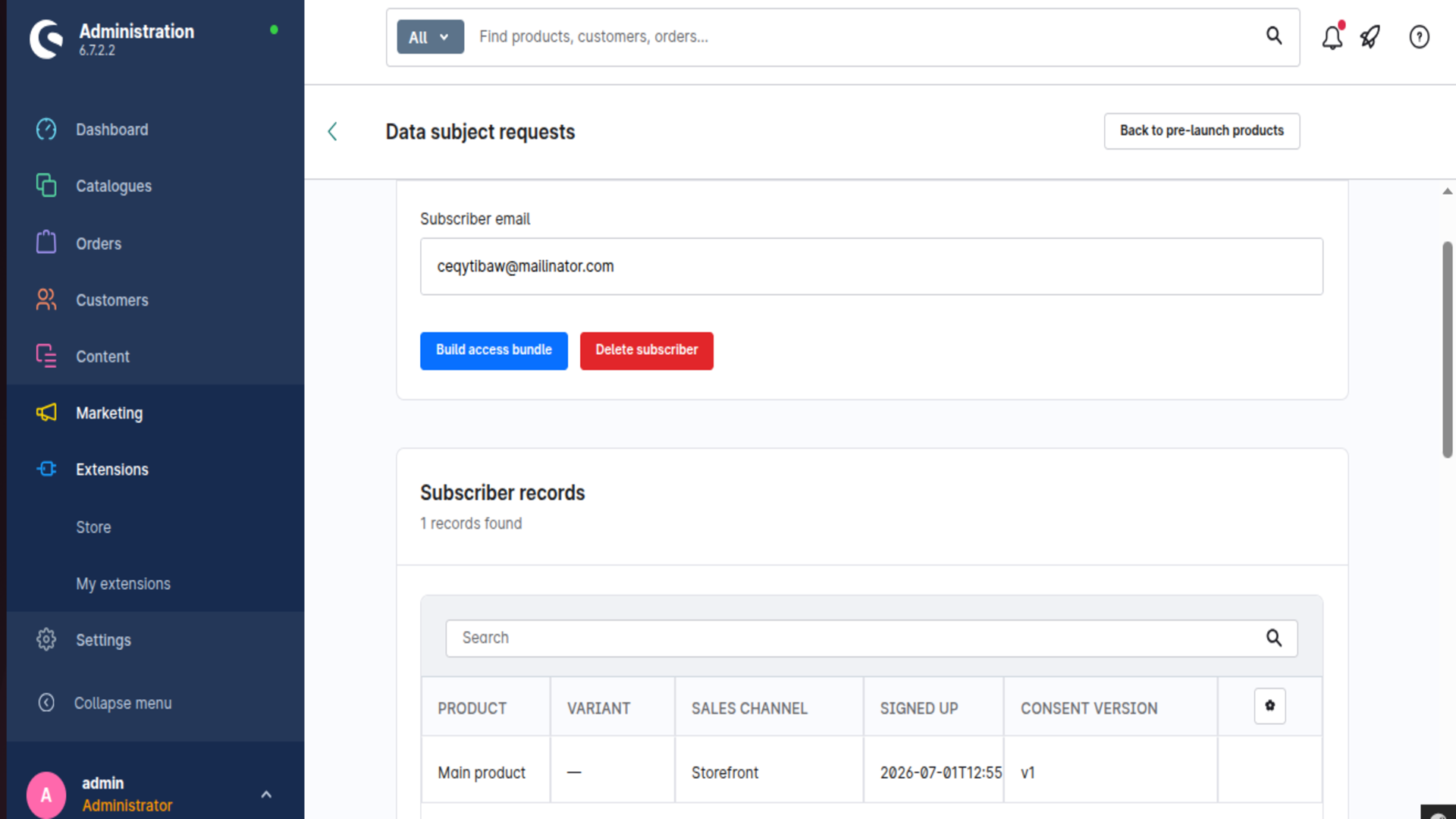1456x819 pixels.
Task: Click the Shopware logo icon
Action: point(46,39)
